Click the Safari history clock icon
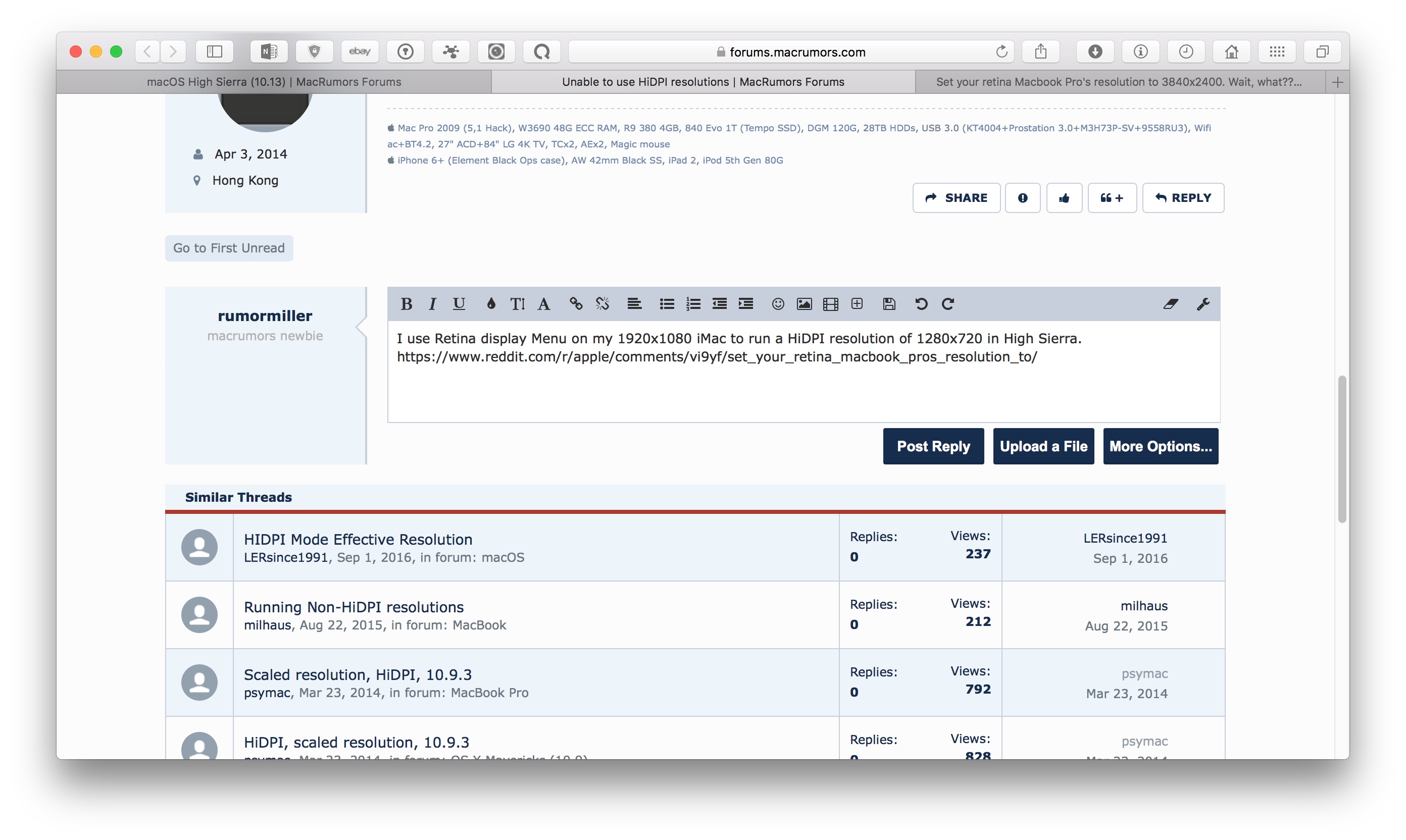Viewport: 1406px width, 840px height. (1186, 51)
